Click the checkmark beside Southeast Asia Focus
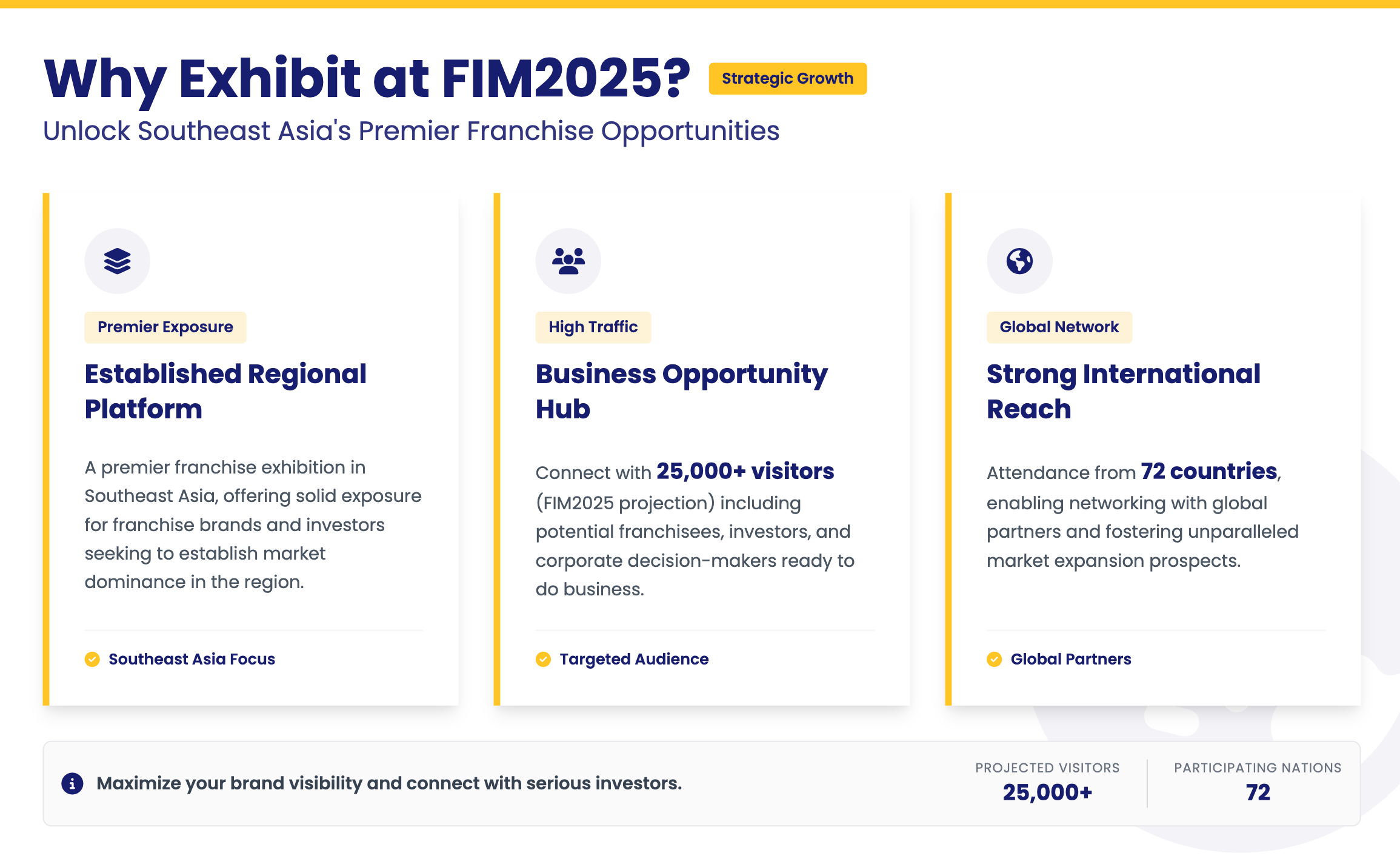This screenshot has height=867, width=1400. tap(92, 659)
